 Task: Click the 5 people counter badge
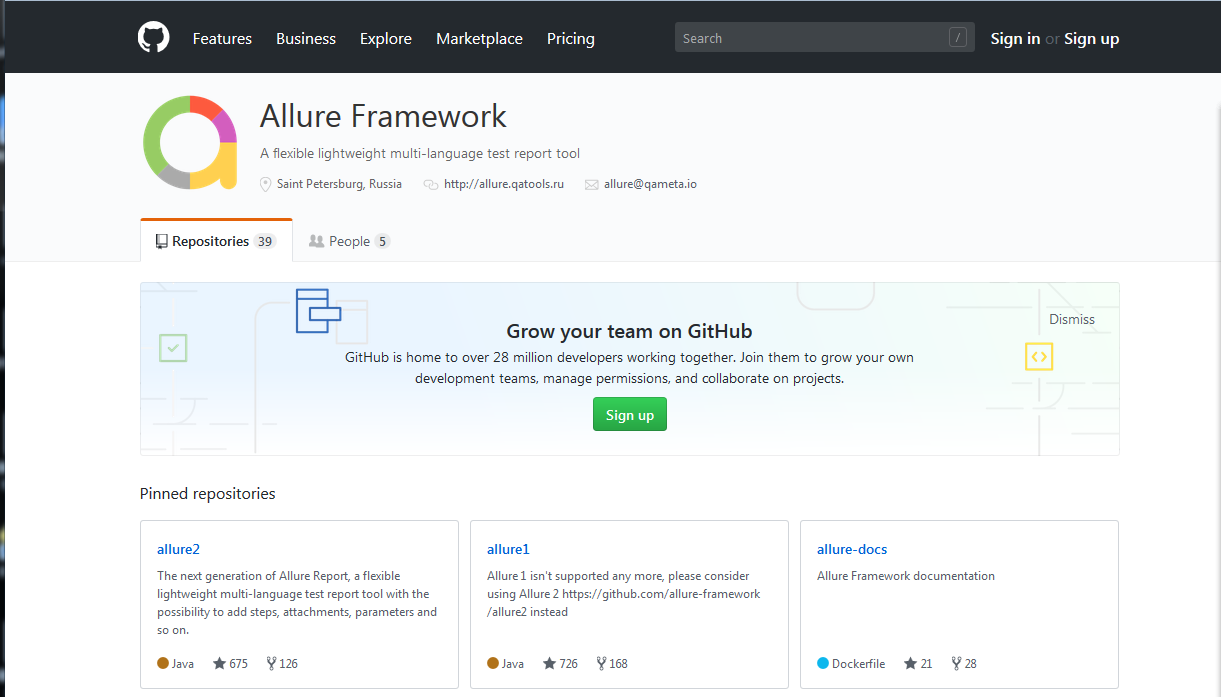coord(382,241)
